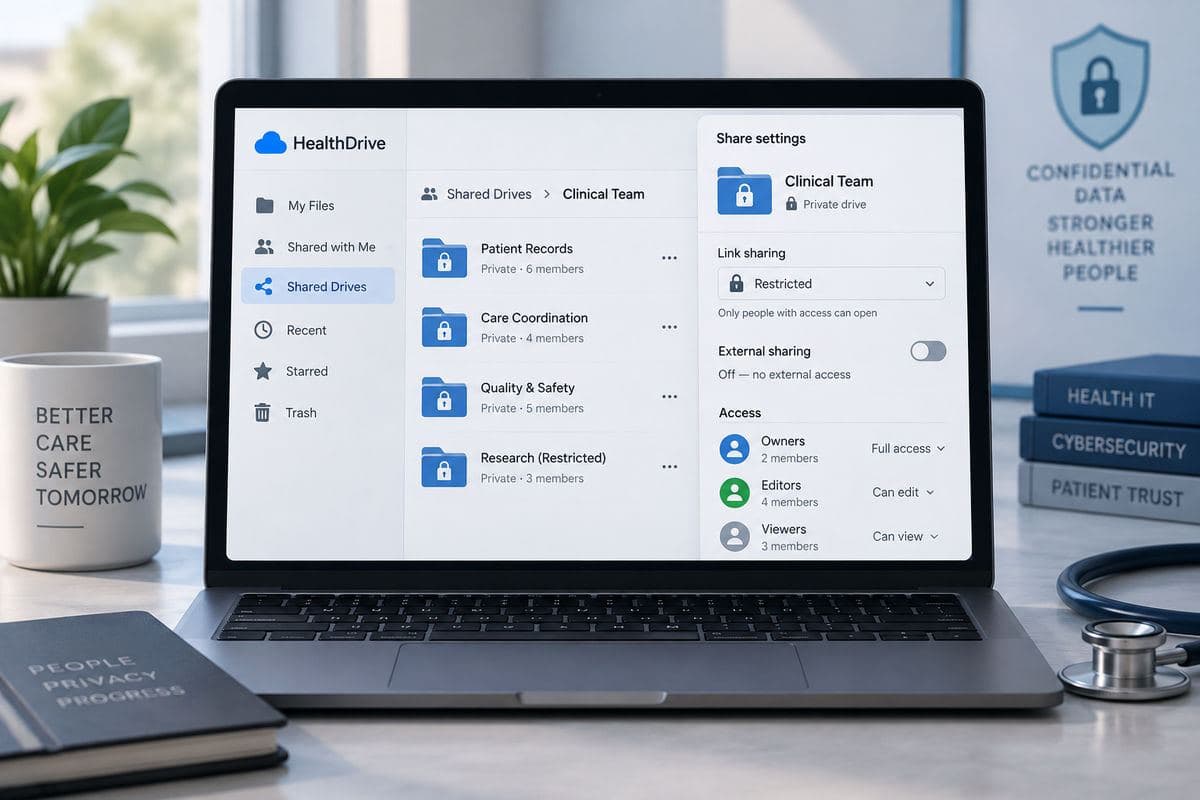The width and height of the screenshot is (1200, 800).
Task: Open the Quality & Safety folder name
Action: [x=528, y=388]
